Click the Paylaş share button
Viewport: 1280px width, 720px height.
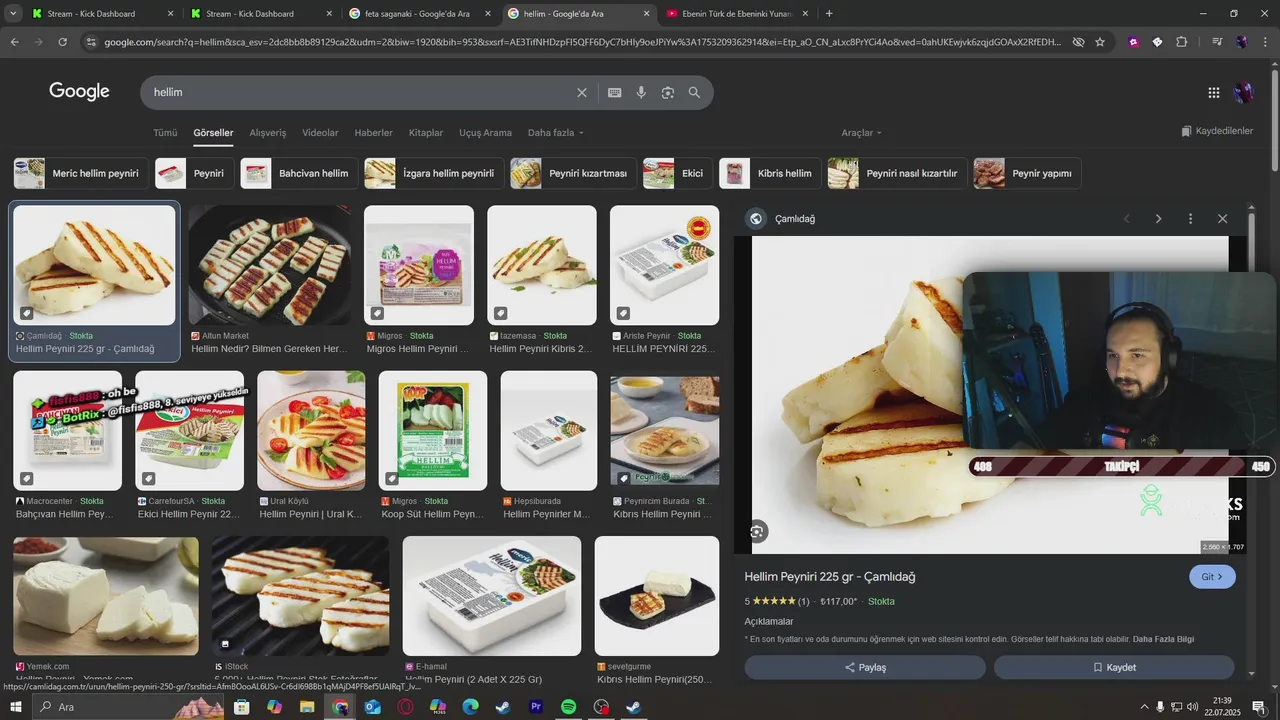click(865, 667)
